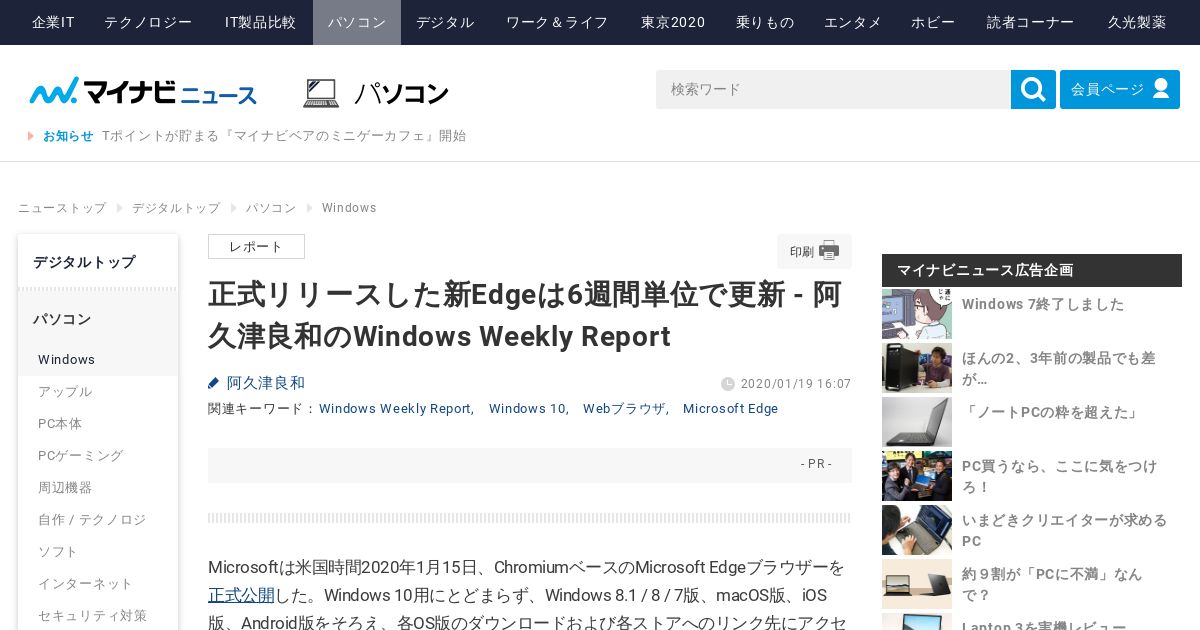
Task: Click the article headline 正式リリースした新Edge
Action: [525, 315]
